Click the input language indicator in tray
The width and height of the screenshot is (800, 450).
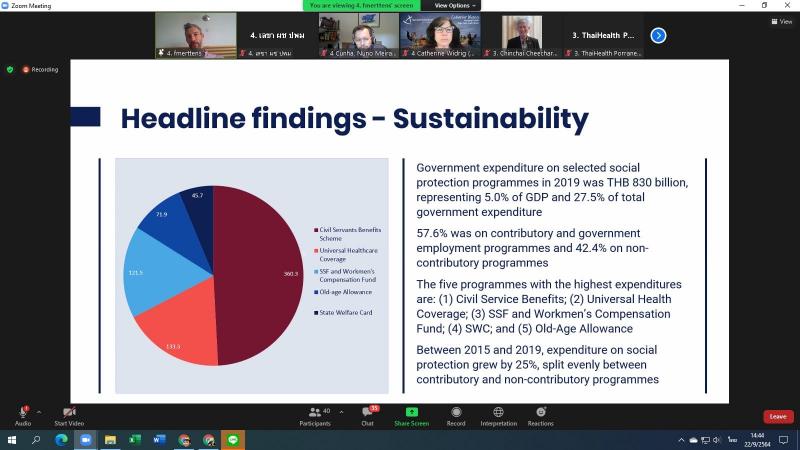732,440
